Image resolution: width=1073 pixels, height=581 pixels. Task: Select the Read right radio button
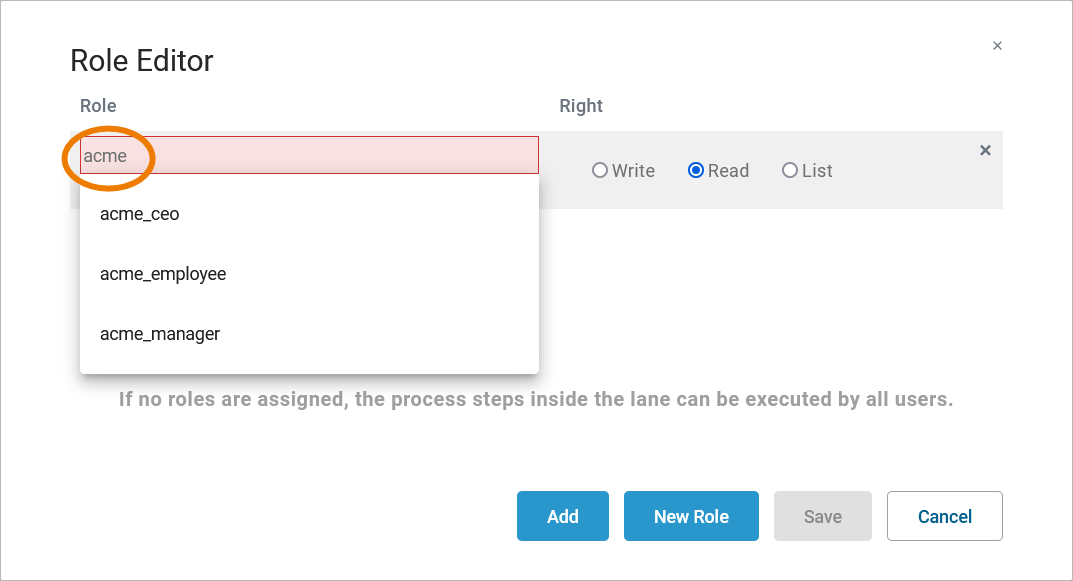coord(696,171)
